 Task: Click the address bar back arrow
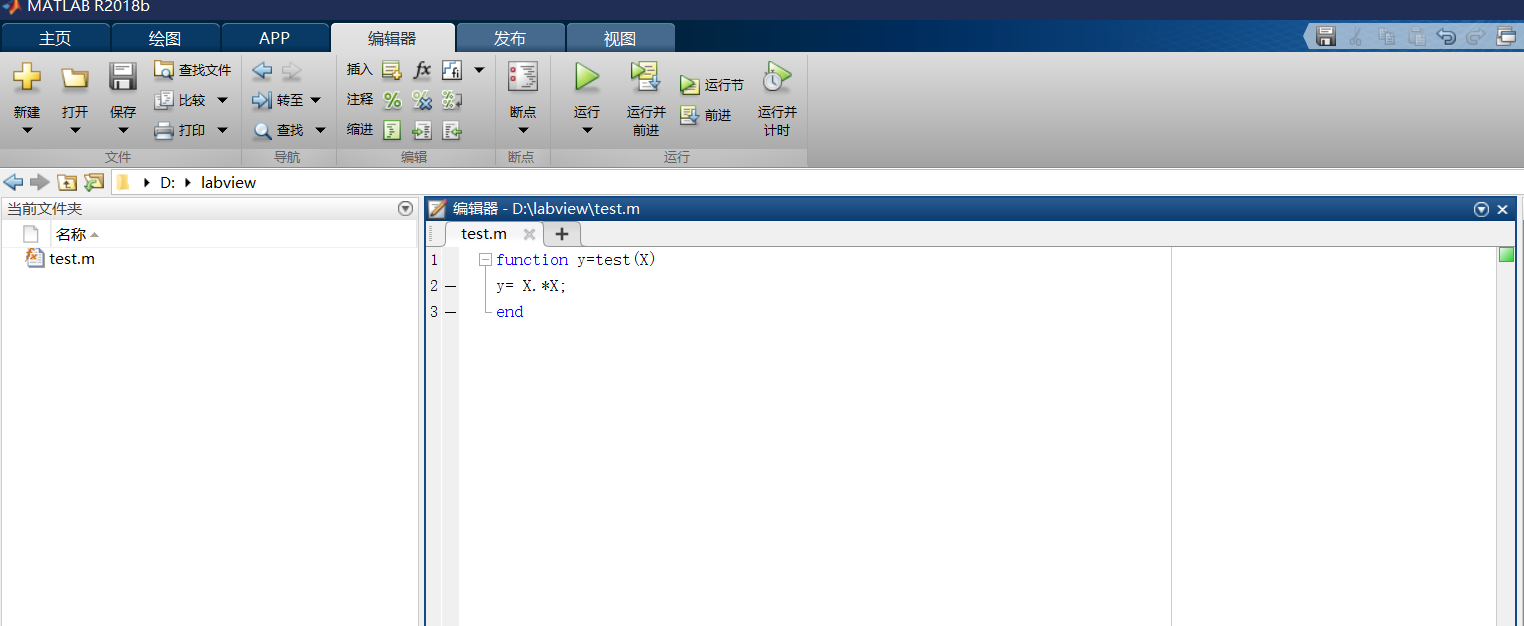13,182
